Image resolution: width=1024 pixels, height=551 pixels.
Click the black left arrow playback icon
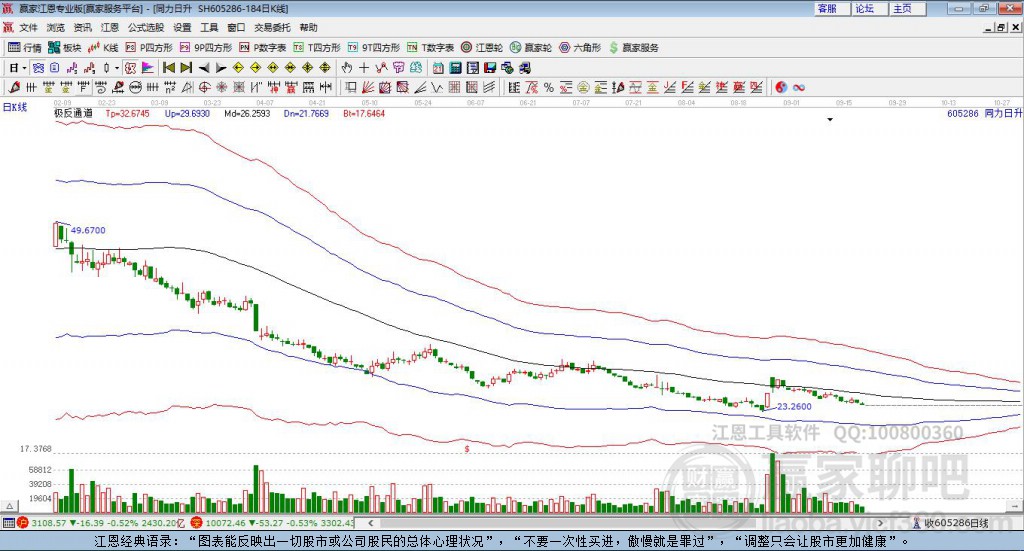204,68
